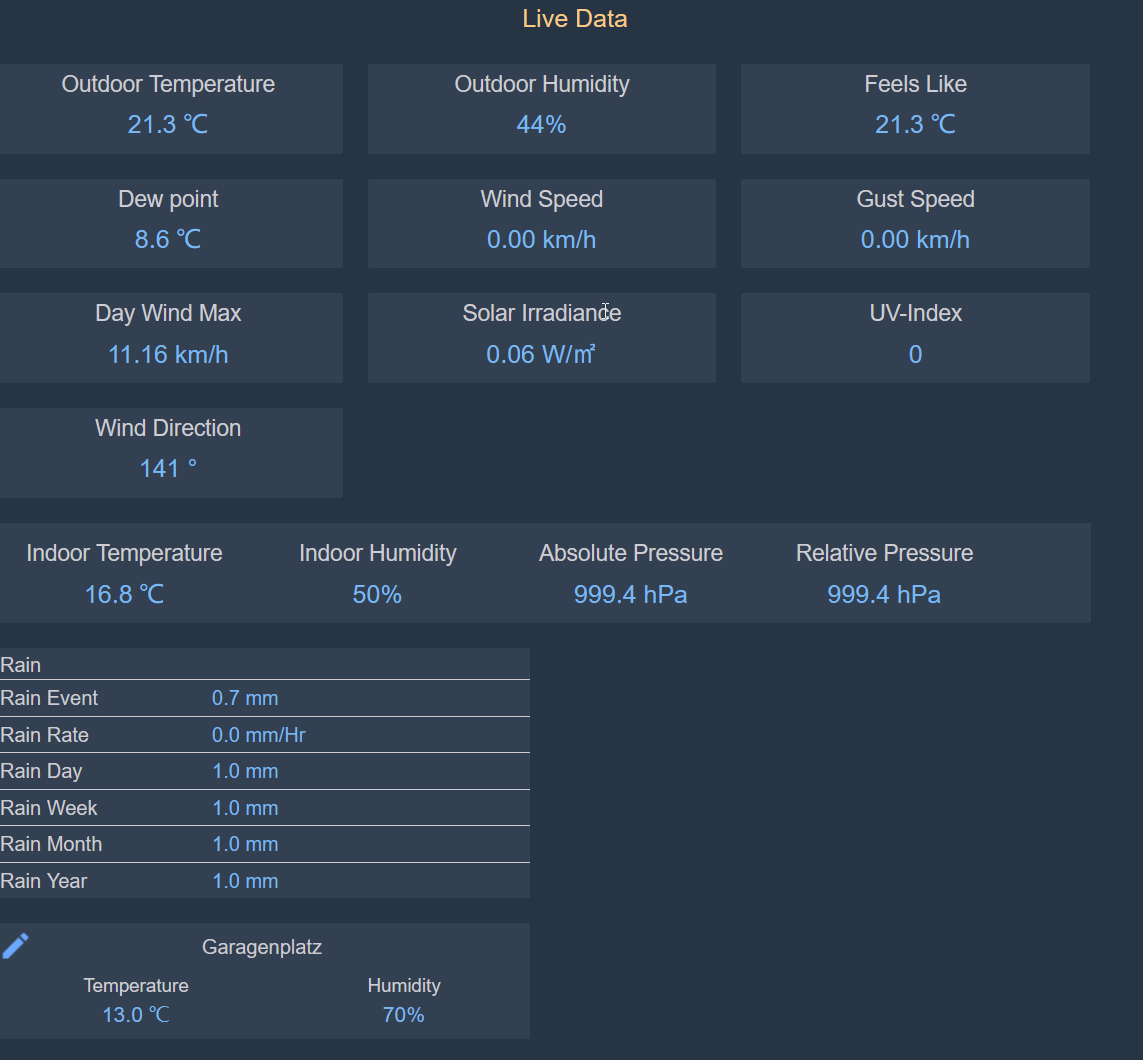Click the Live Data heading
The height and width of the screenshot is (1060, 1143).
(x=574, y=18)
